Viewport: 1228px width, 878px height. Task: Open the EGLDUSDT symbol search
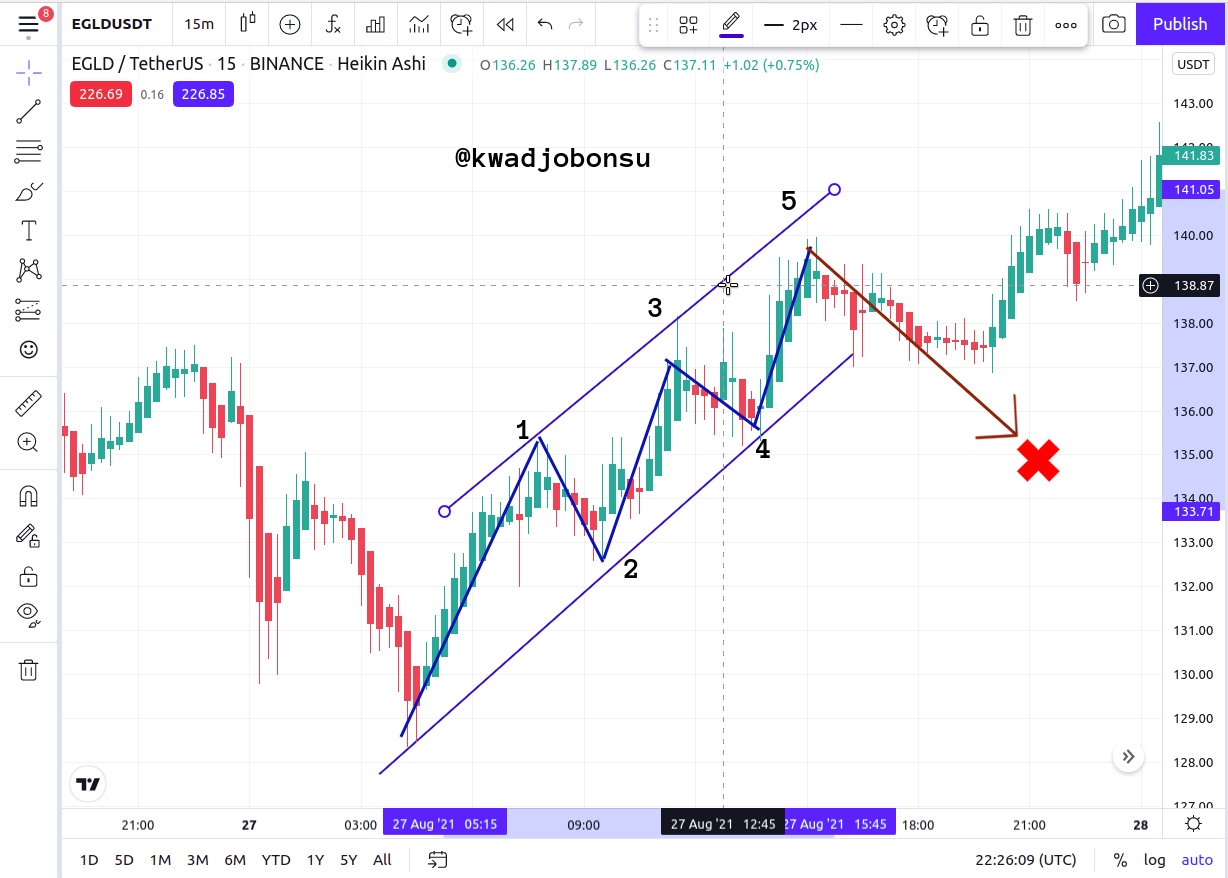point(112,24)
